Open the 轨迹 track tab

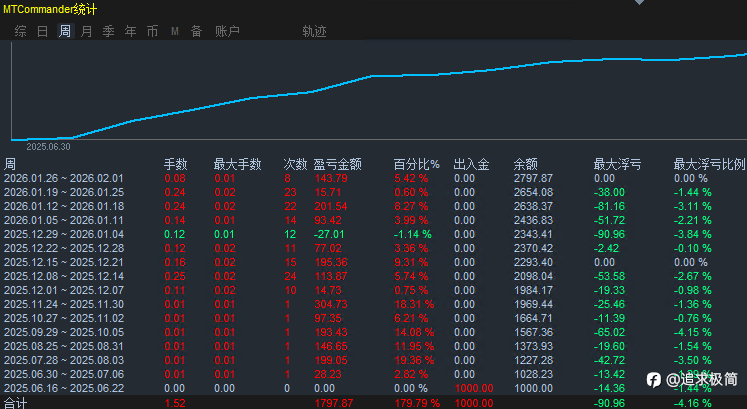click(x=314, y=31)
